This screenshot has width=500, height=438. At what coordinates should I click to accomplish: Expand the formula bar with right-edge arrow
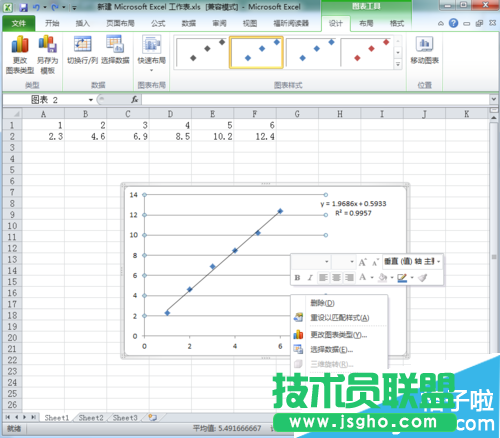494,99
